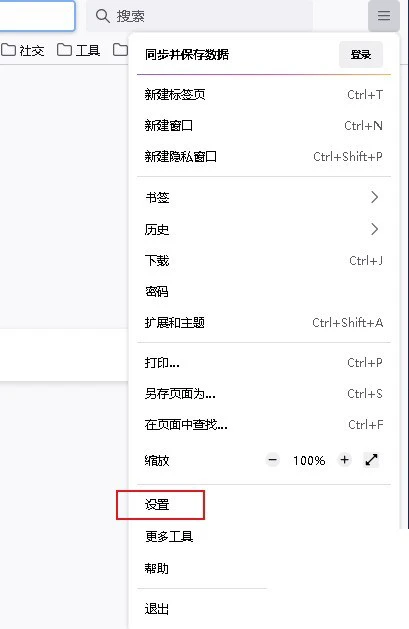
Task: Expand the 历史 submenu arrow
Action: point(375,229)
